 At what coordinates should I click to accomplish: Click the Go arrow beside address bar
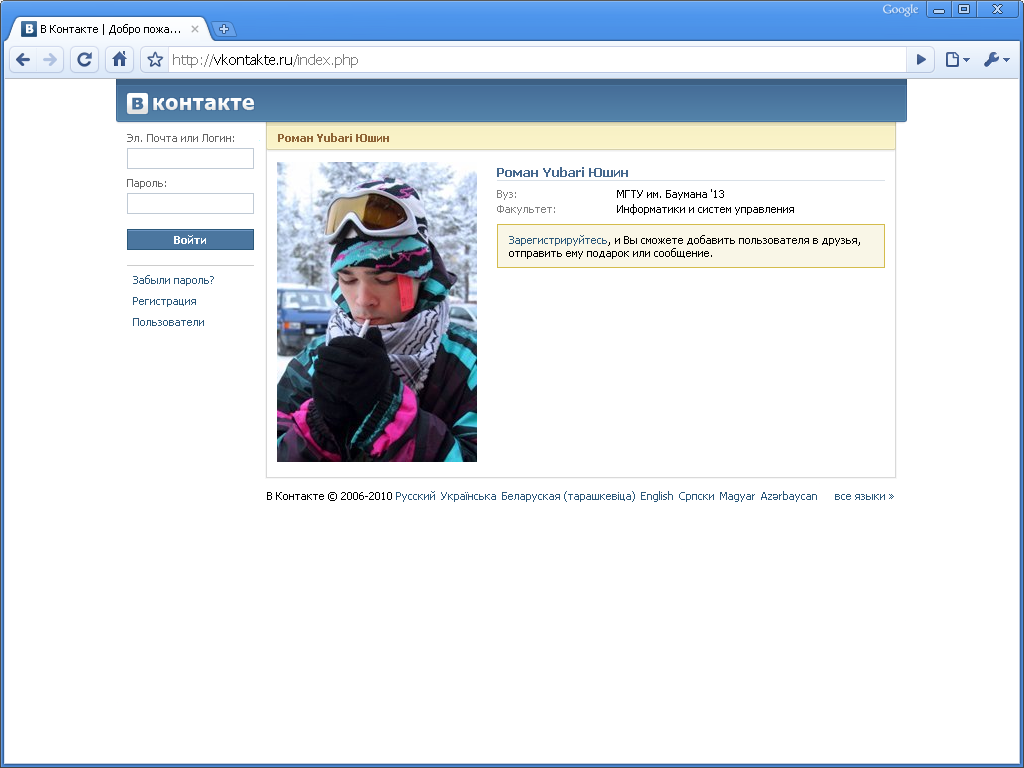coord(921,60)
